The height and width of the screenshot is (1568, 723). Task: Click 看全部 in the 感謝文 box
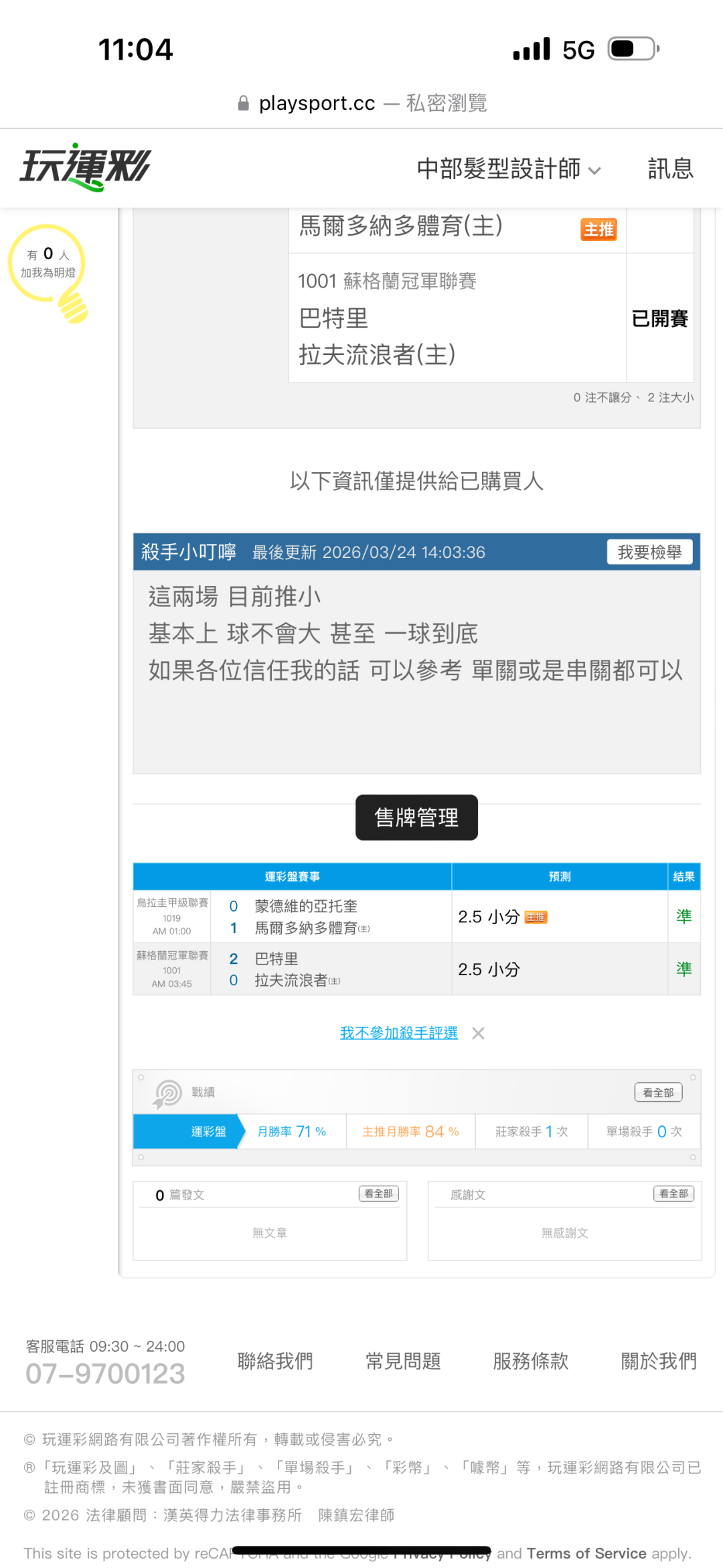pyautogui.click(x=673, y=1194)
